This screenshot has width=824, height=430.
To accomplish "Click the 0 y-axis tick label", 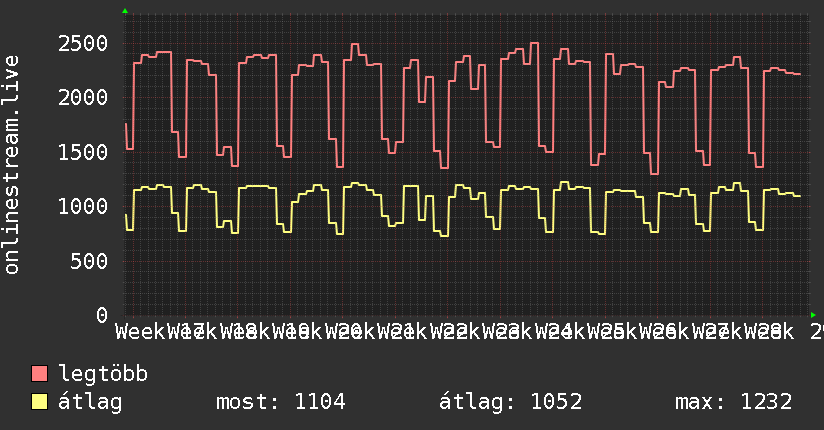I will click(102, 315).
